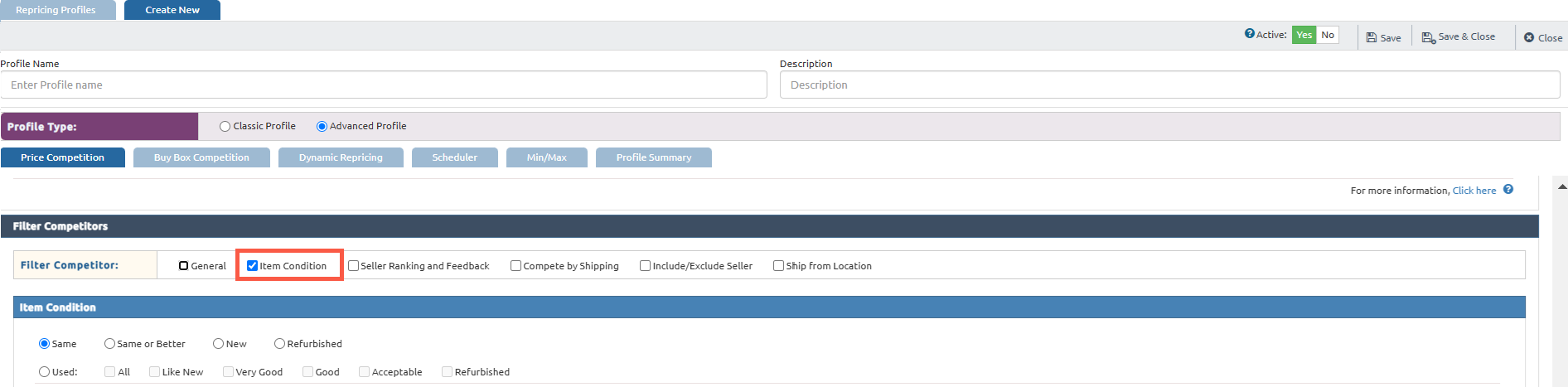1568x387 pixels.
Task: Check the Compete by Shipping option
Action: 516,266
